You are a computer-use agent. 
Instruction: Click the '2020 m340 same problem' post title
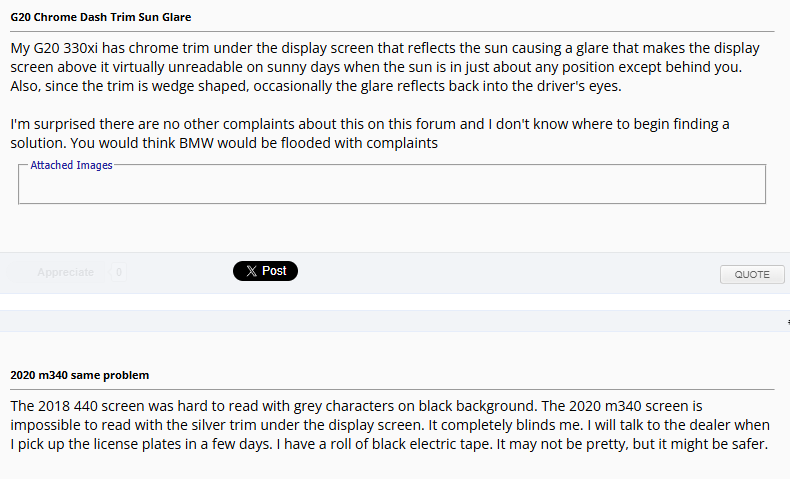coord(79,375)
